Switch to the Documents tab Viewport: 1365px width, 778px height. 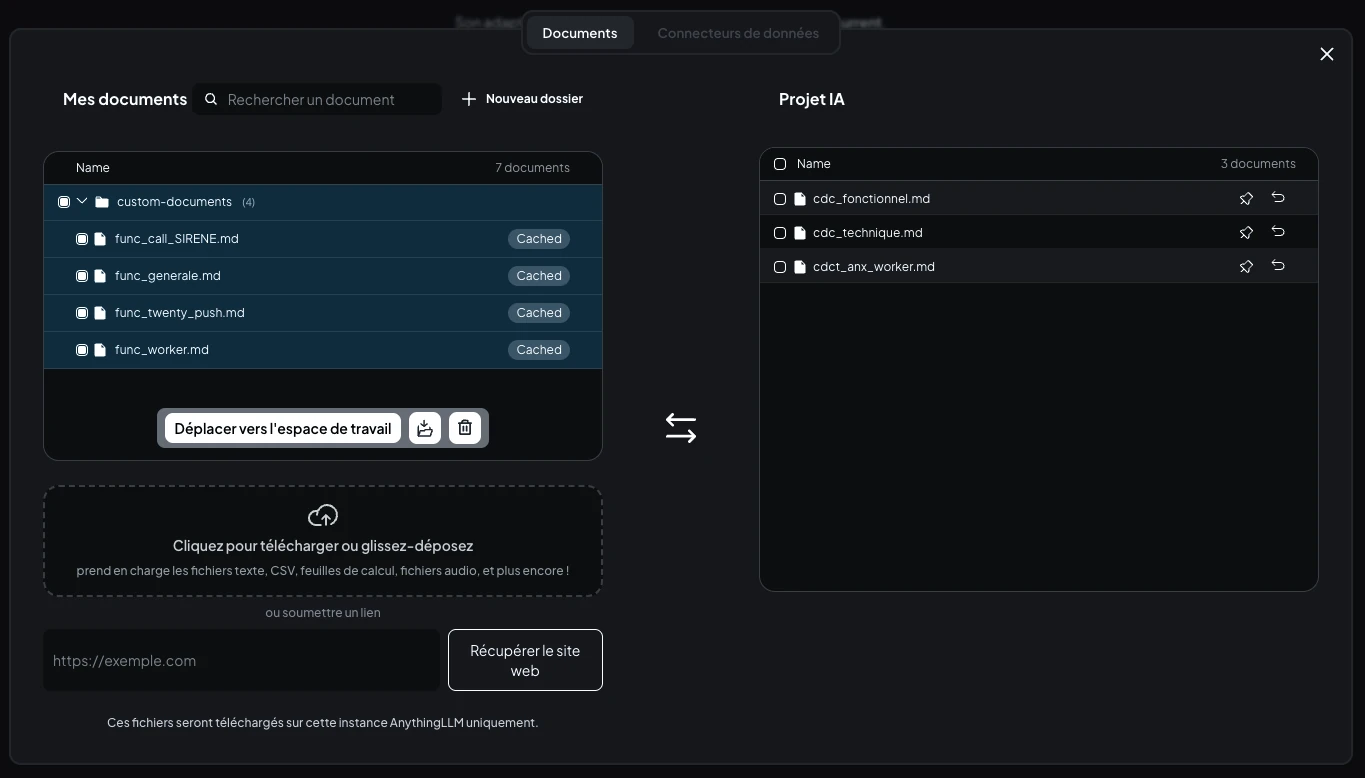(580, 33)
